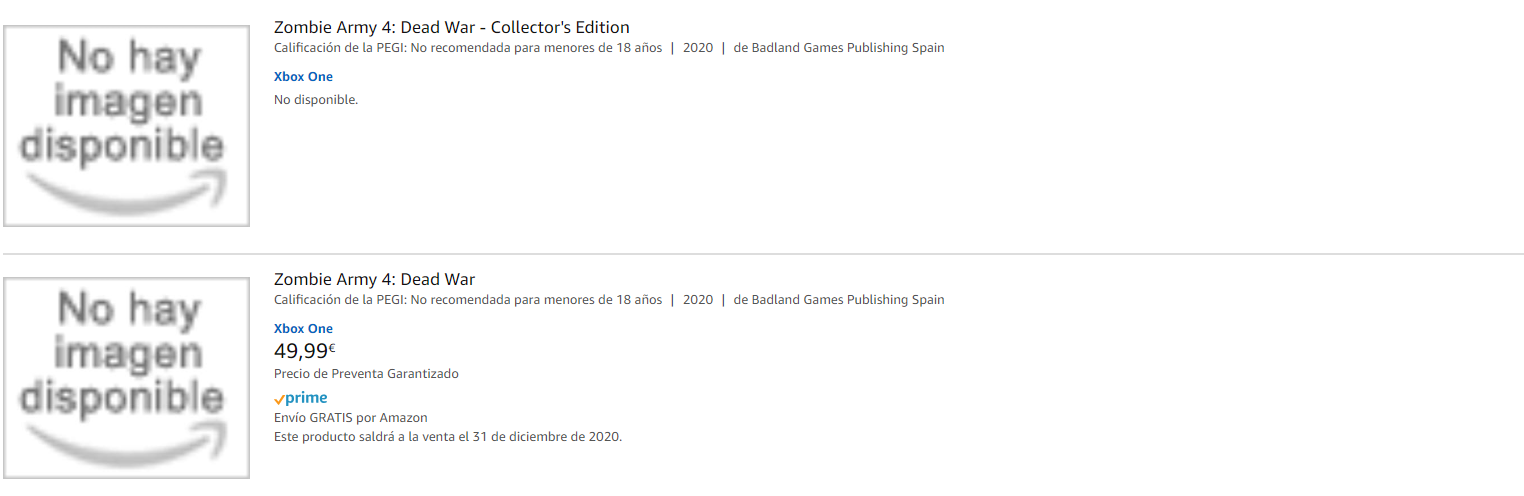Open the standard Zombie Army 4 thumbnail
This screenshot has height=496, width=1524.
tap(126, 377)
